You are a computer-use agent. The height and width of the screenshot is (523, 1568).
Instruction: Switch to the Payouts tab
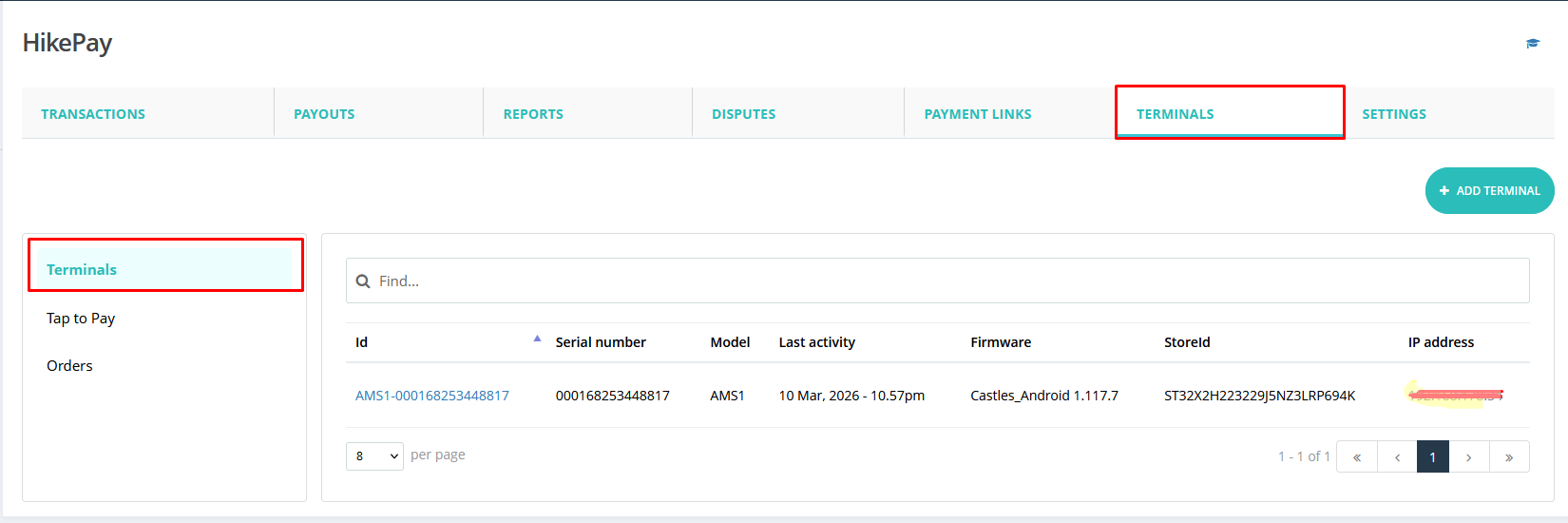tap(324, 114)
